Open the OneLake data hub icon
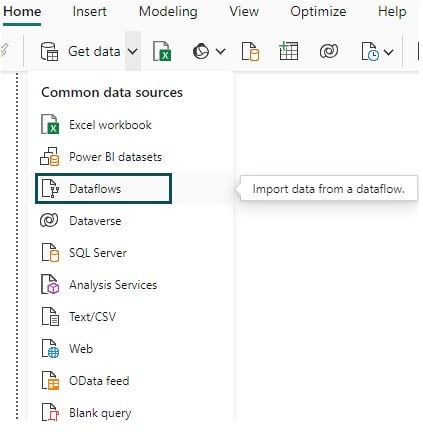Viewport: 423px width, 432px height. [201, 51]
